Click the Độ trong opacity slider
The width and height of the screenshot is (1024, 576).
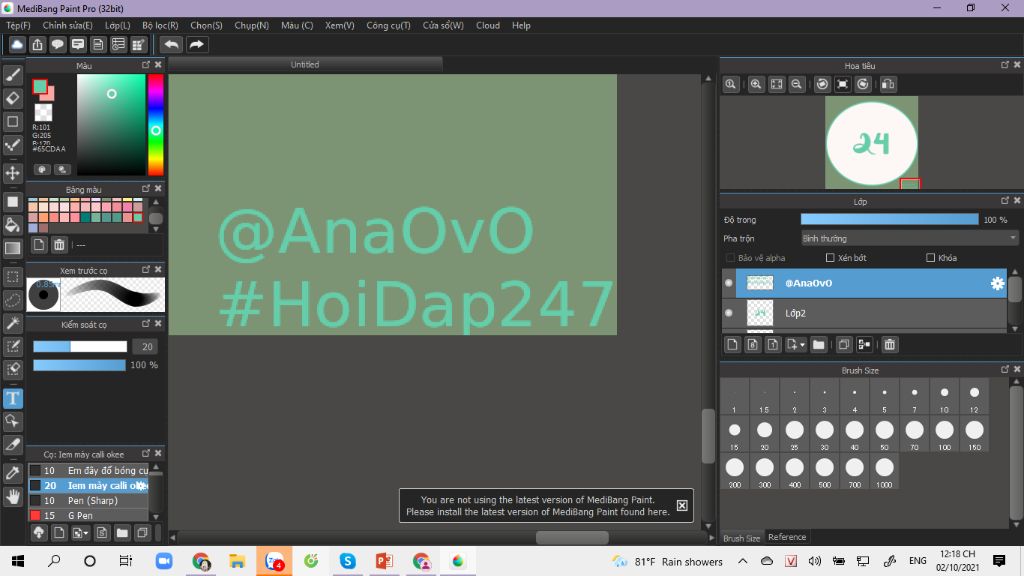(x=889, y=220)
